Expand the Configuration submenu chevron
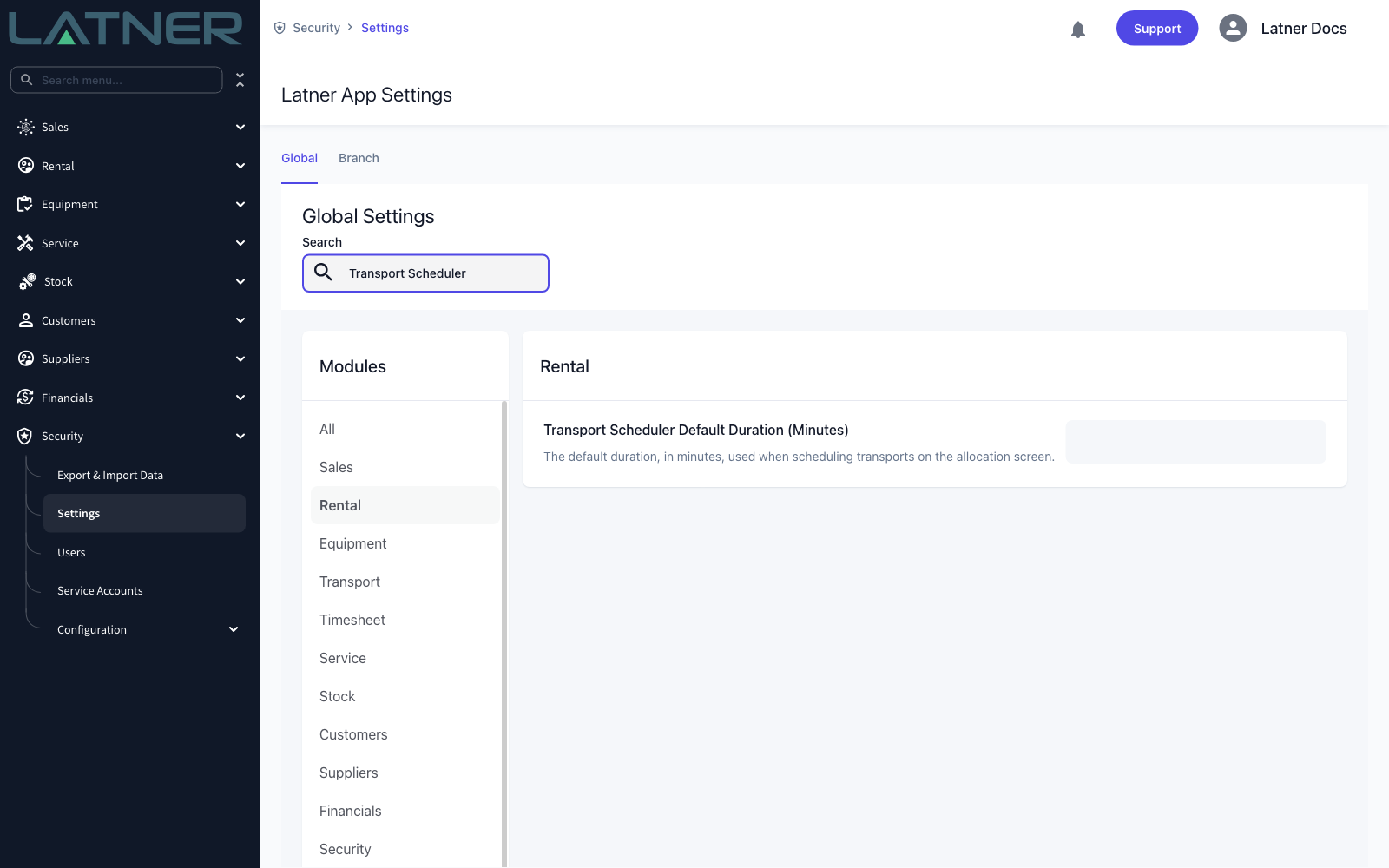This screenshot has width=1389, height=868. tap(234, 629)
